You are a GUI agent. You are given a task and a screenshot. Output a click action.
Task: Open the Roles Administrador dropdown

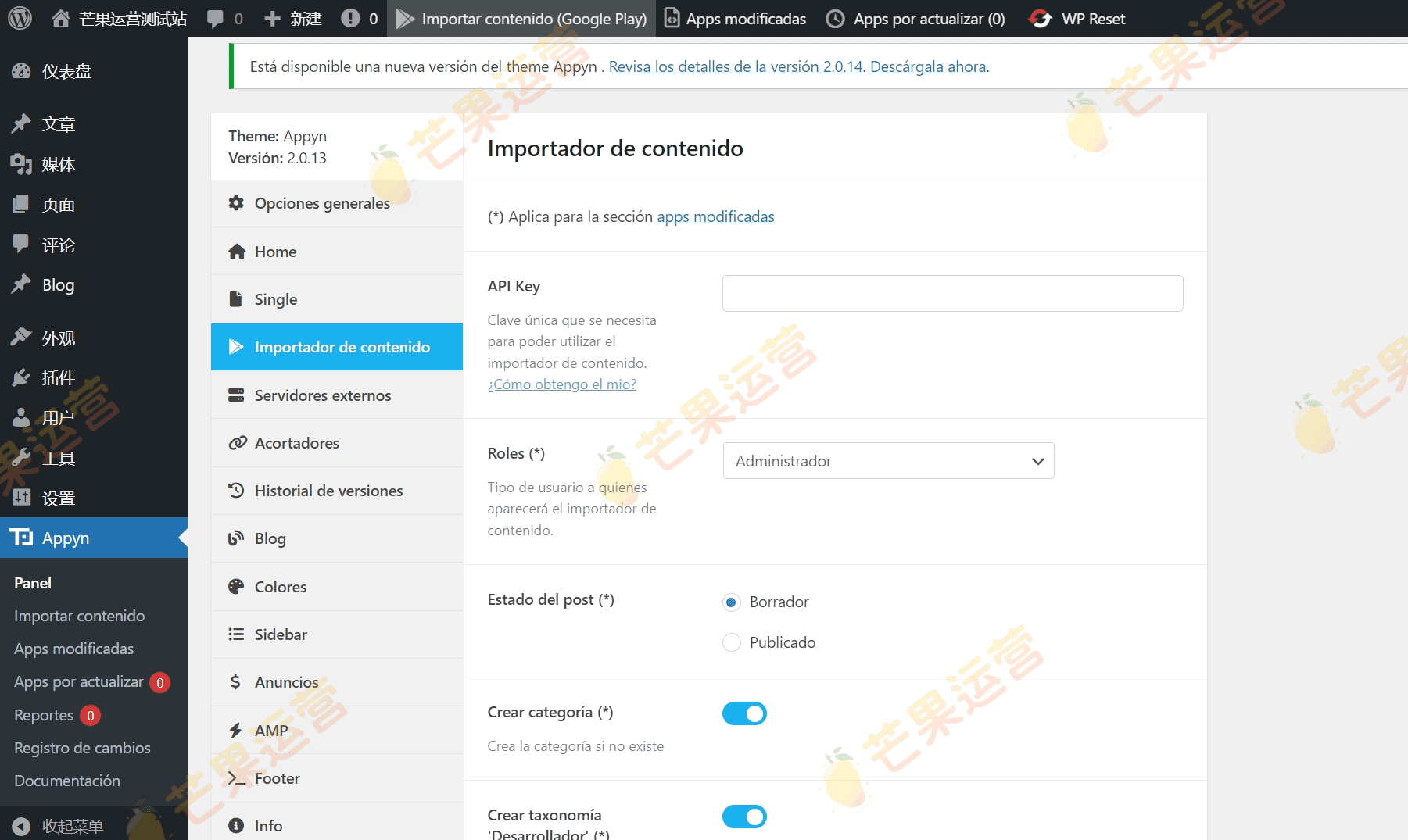[x=888, y=461]
